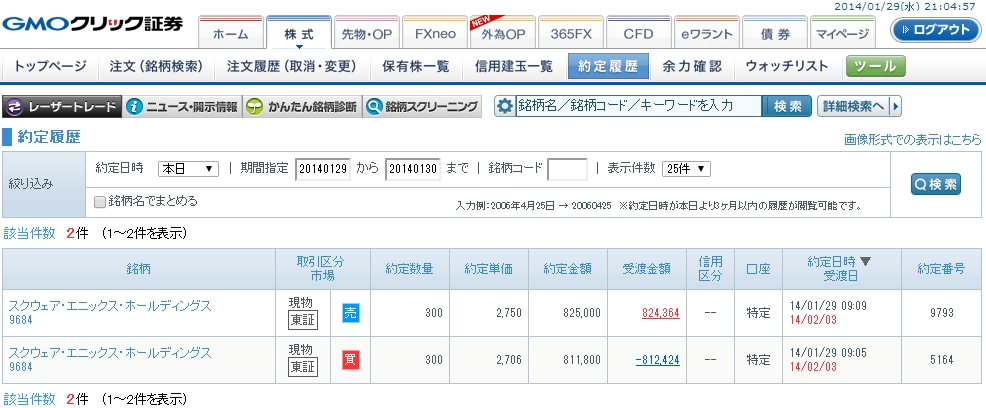Image resolution: width=986 pixels, height=408 pixels.
Task: Click 画像形式での表示はこちら link
Action: (x=912, y=140)
